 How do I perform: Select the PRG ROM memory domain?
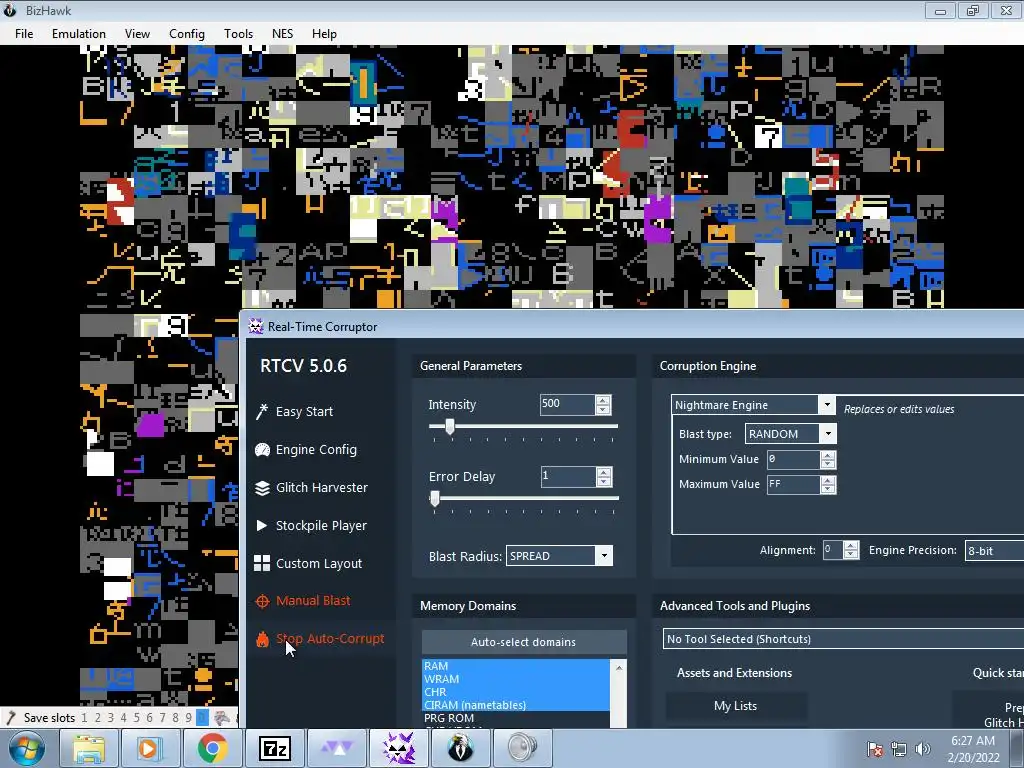click(x=516, y=718)
